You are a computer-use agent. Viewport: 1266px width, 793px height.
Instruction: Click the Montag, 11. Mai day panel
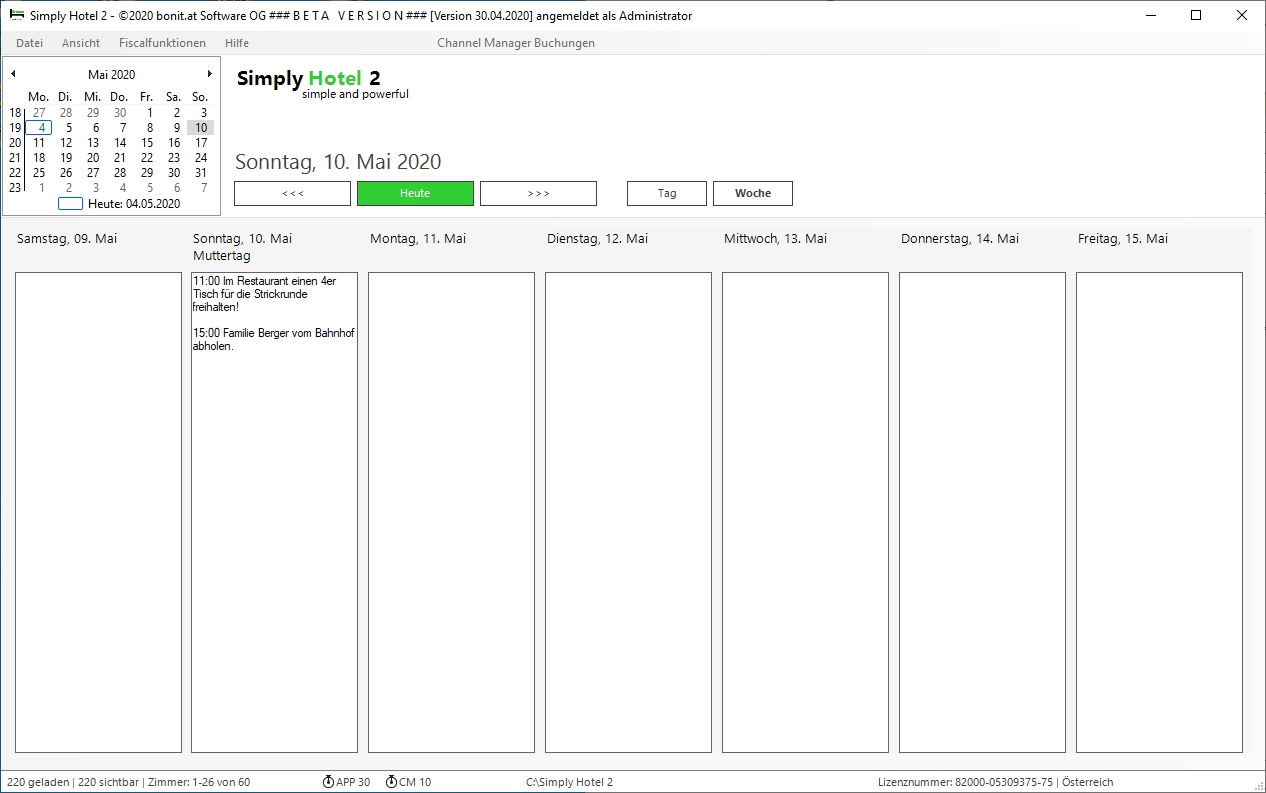(x=451, y=512)
